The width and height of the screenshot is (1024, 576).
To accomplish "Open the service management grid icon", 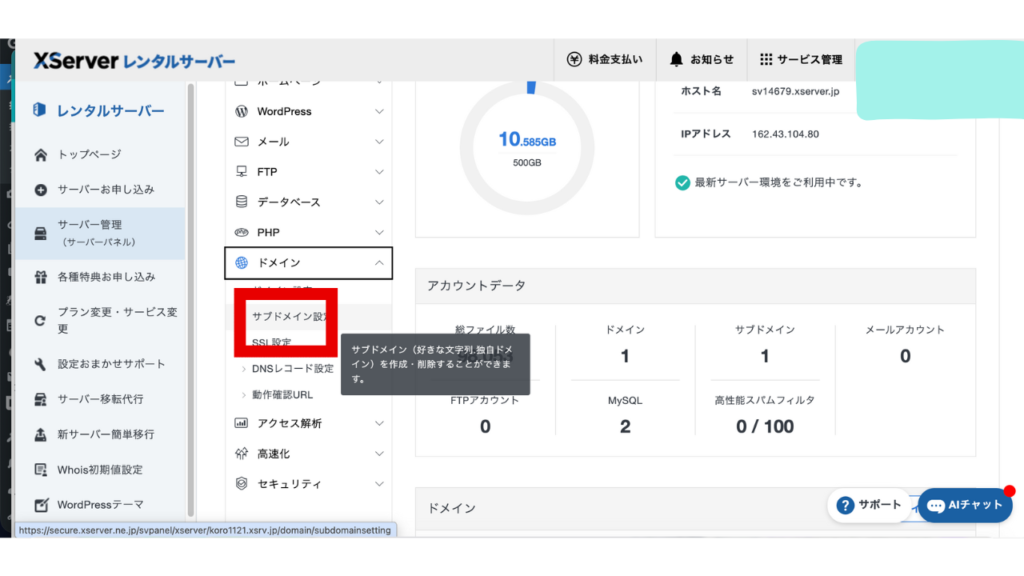I will (766, 59).
